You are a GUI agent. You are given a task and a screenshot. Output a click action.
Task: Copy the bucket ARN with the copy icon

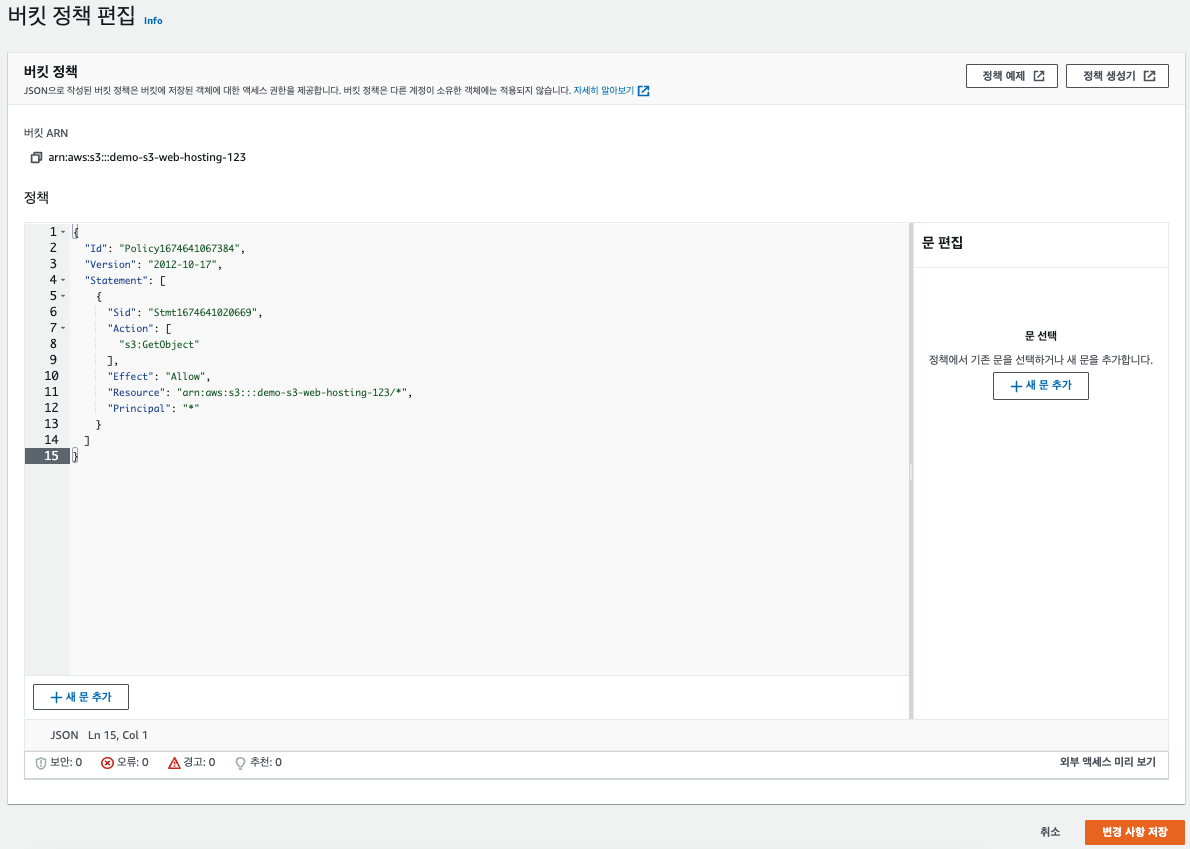click(x=36, y=158)
